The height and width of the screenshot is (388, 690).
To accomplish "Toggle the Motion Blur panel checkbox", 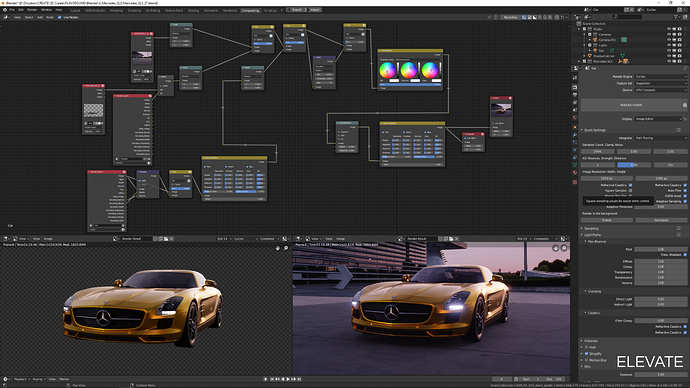I will 587,360.
